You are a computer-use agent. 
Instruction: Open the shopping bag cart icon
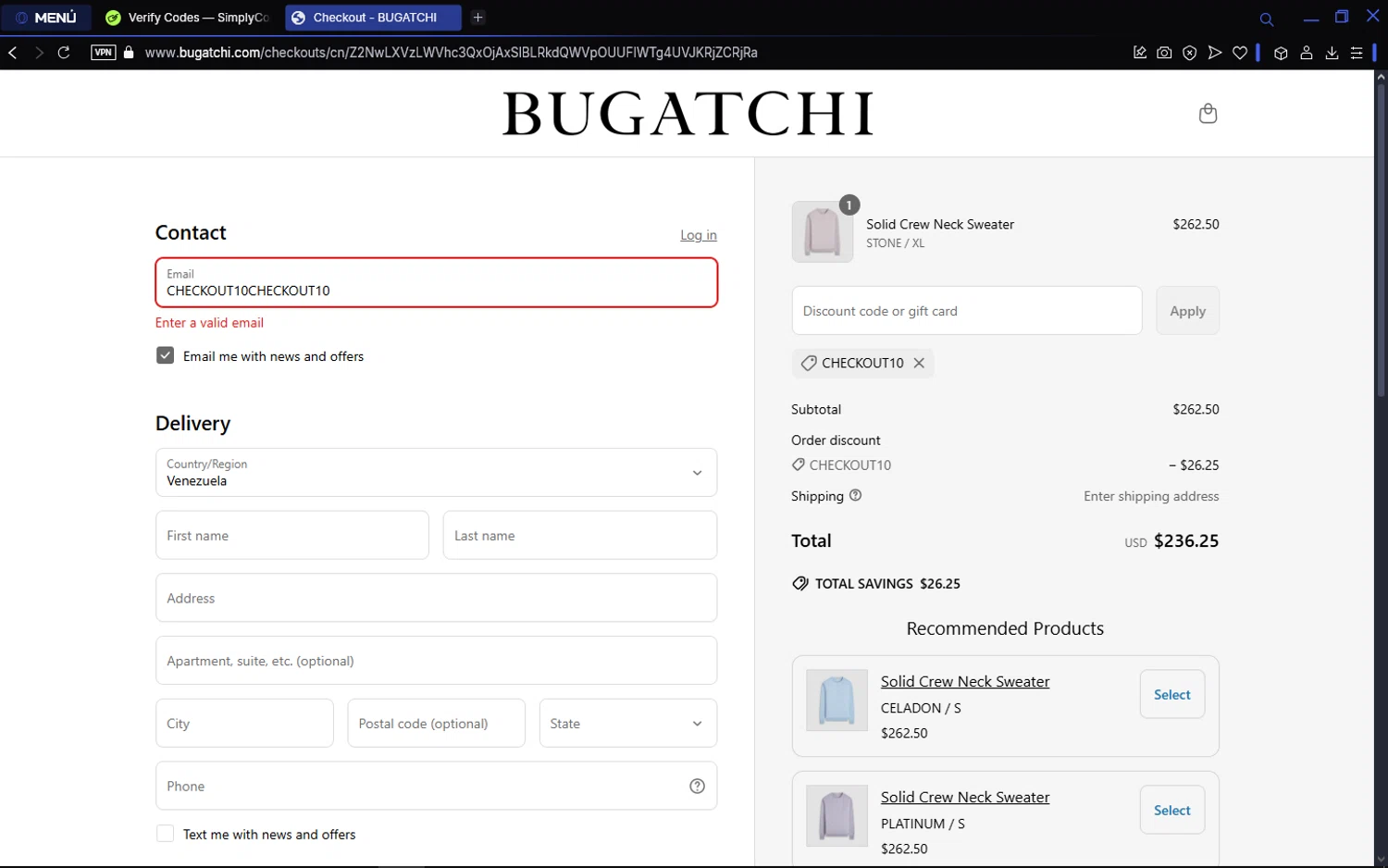click(1208, 113)
